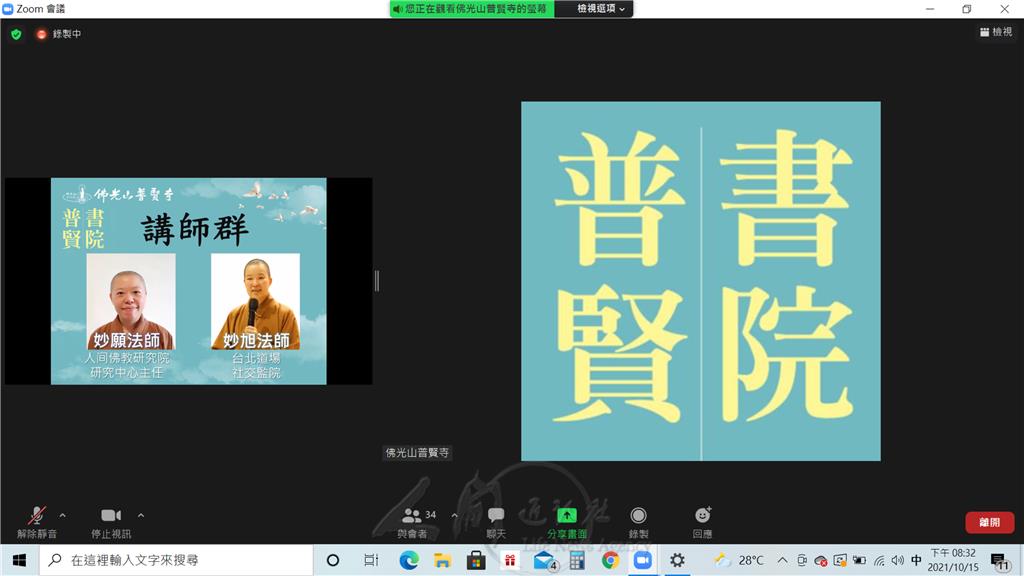
Task: Click the battery tray icon
Action: coord(859,560)
